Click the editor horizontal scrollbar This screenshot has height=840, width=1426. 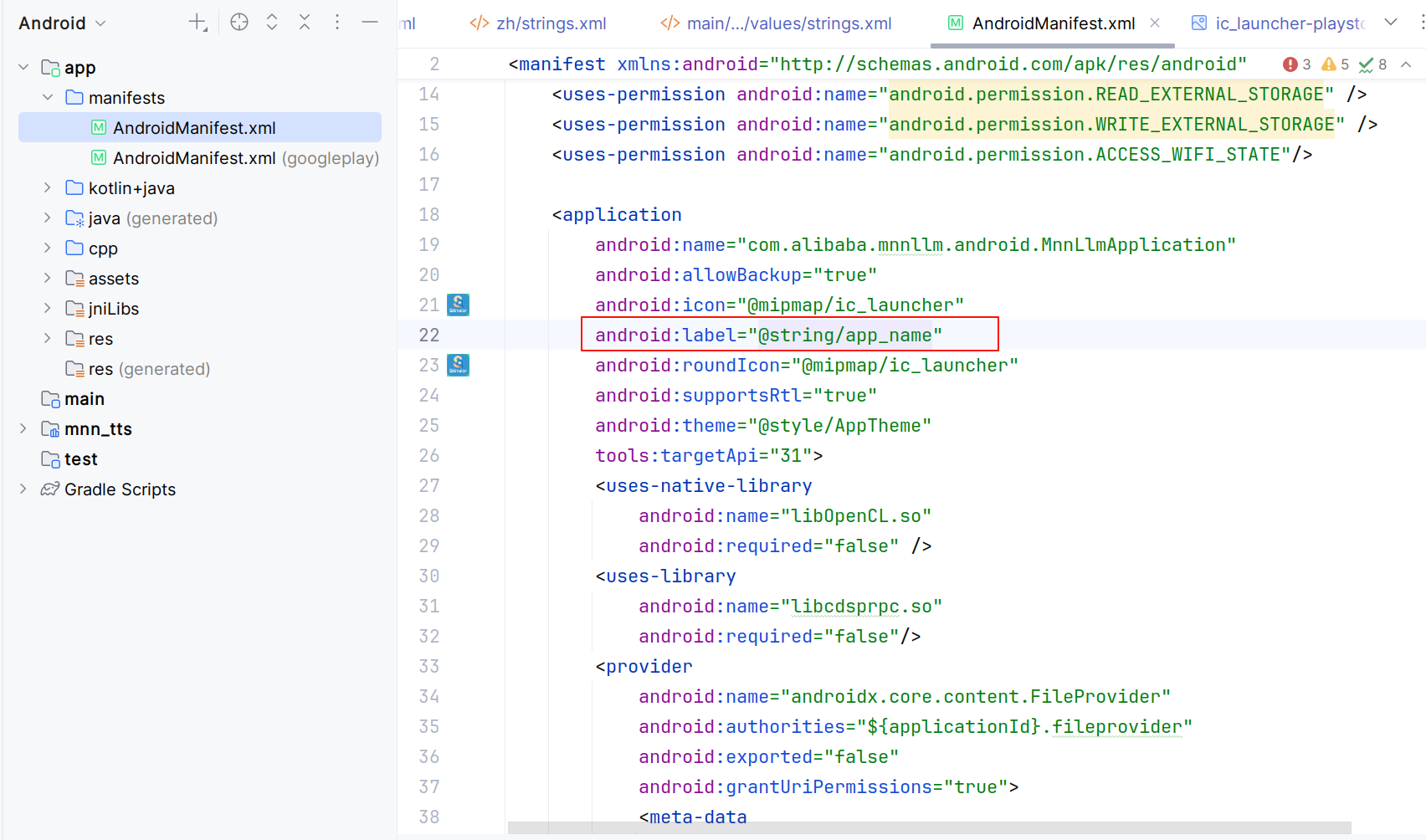(929, 828)
